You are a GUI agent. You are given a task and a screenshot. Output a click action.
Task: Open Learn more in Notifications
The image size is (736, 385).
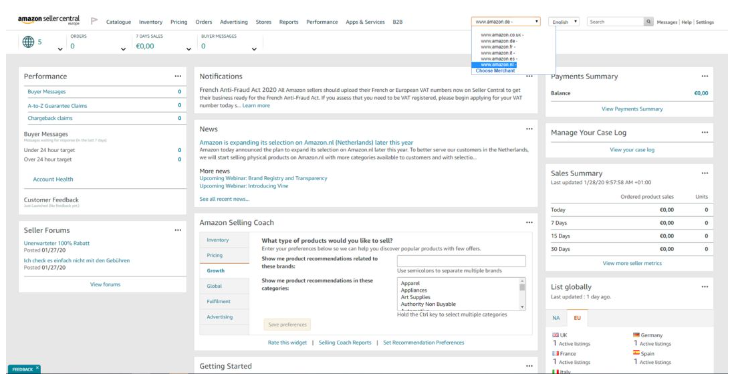[256, 106]
